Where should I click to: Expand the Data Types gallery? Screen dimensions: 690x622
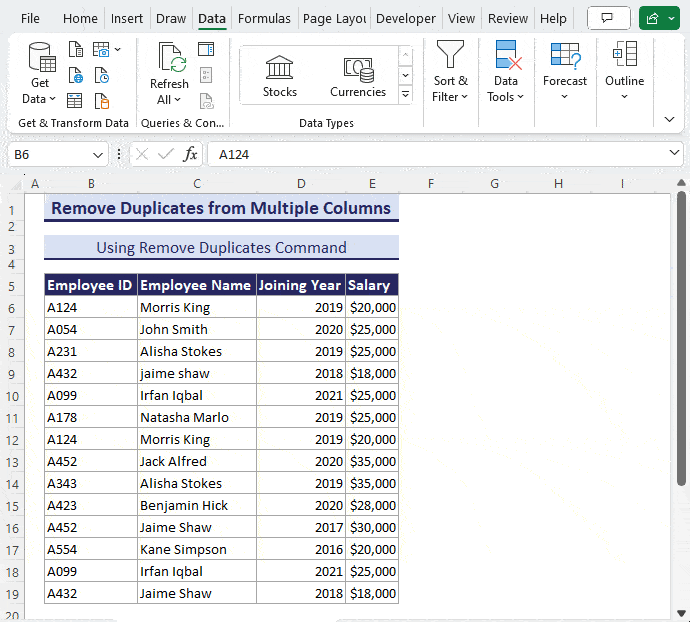(x=405, y=95)
